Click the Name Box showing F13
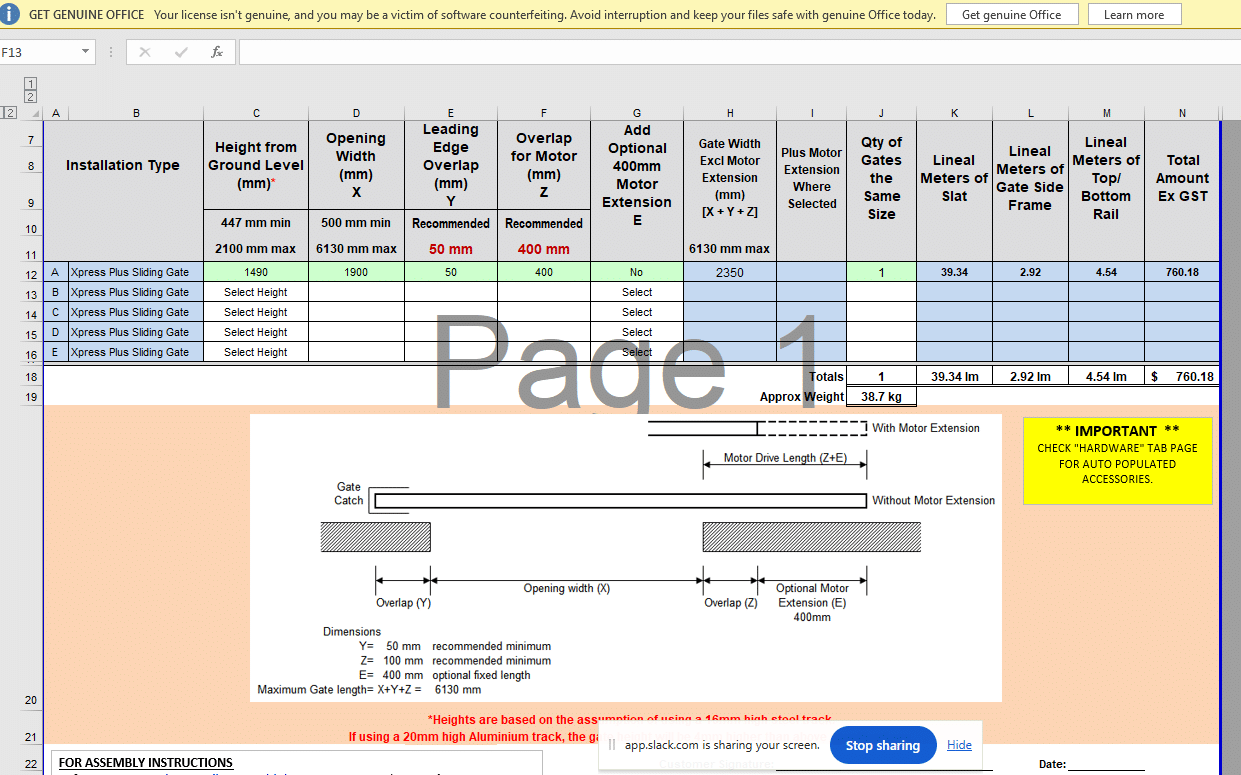The height and width of the screenshot is (775, 1241). (38, 52)
